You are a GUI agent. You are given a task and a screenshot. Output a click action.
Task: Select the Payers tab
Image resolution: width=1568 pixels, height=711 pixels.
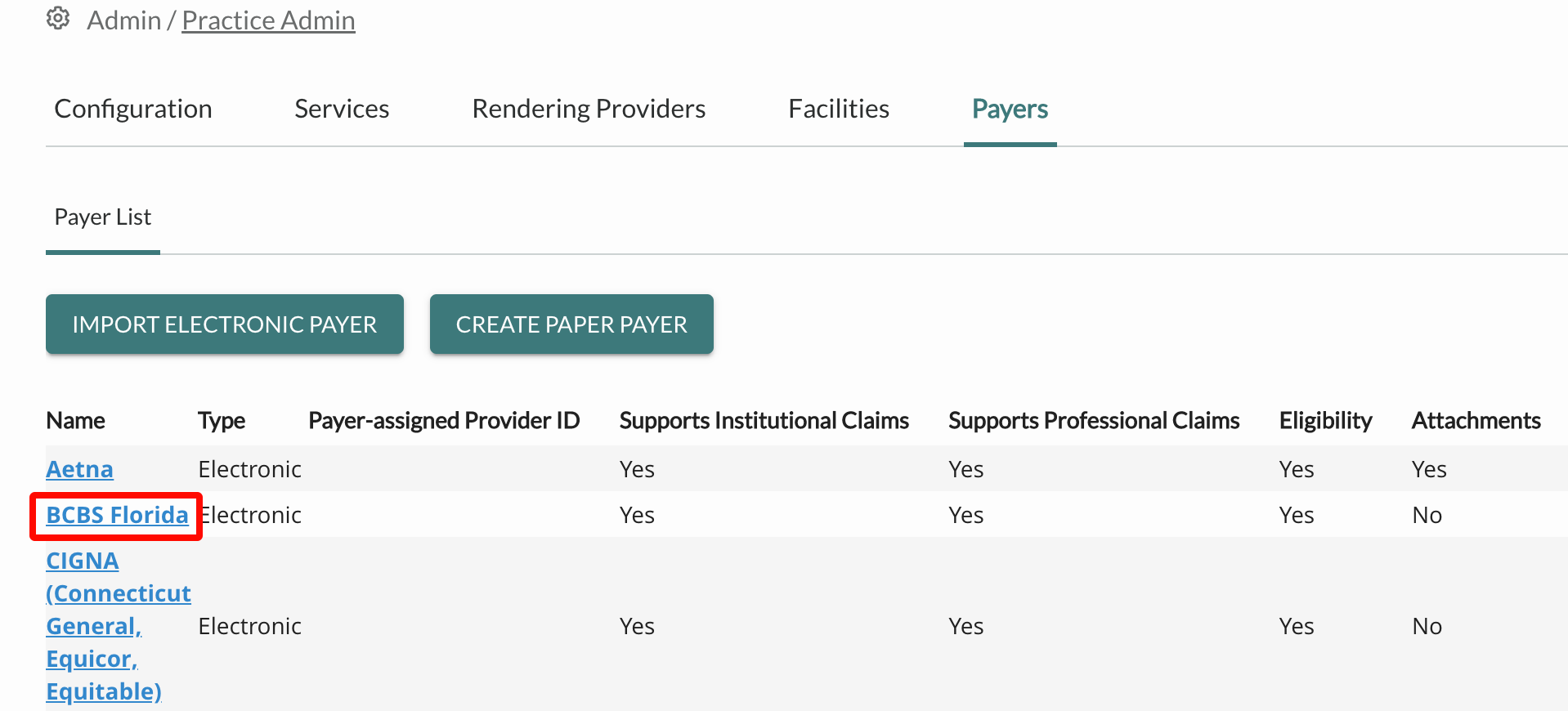pyautogui.click(x=1010, y=109)
